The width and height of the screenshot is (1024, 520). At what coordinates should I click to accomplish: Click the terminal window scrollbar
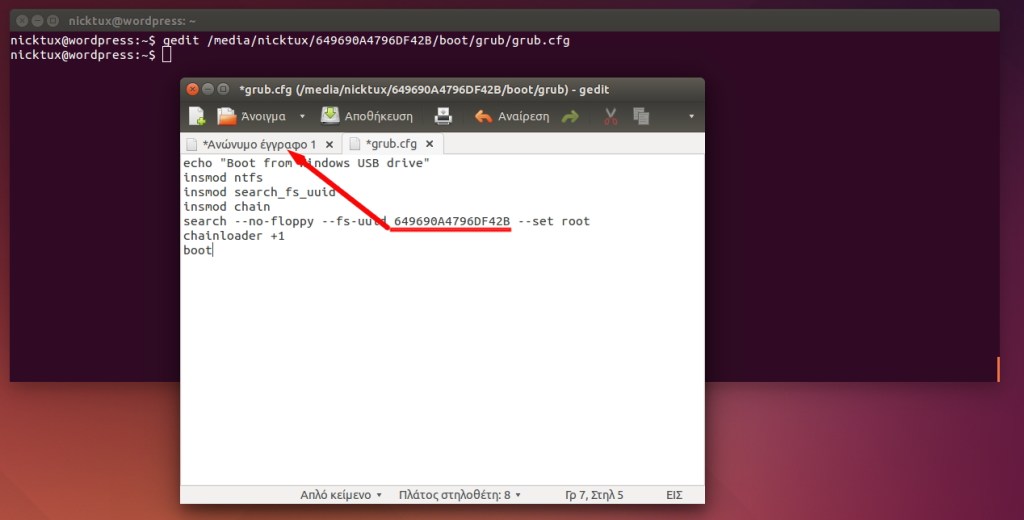click(997, 369)
